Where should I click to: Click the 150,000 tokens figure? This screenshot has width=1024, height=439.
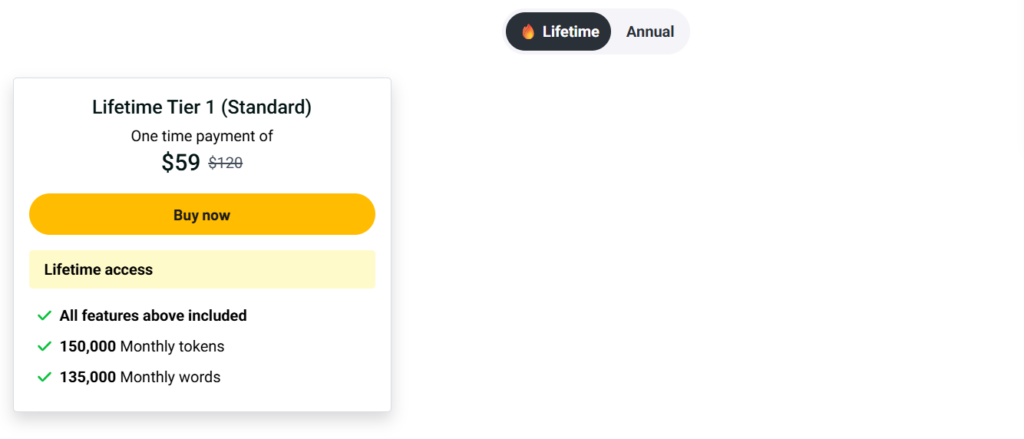(x=88, y=347)
